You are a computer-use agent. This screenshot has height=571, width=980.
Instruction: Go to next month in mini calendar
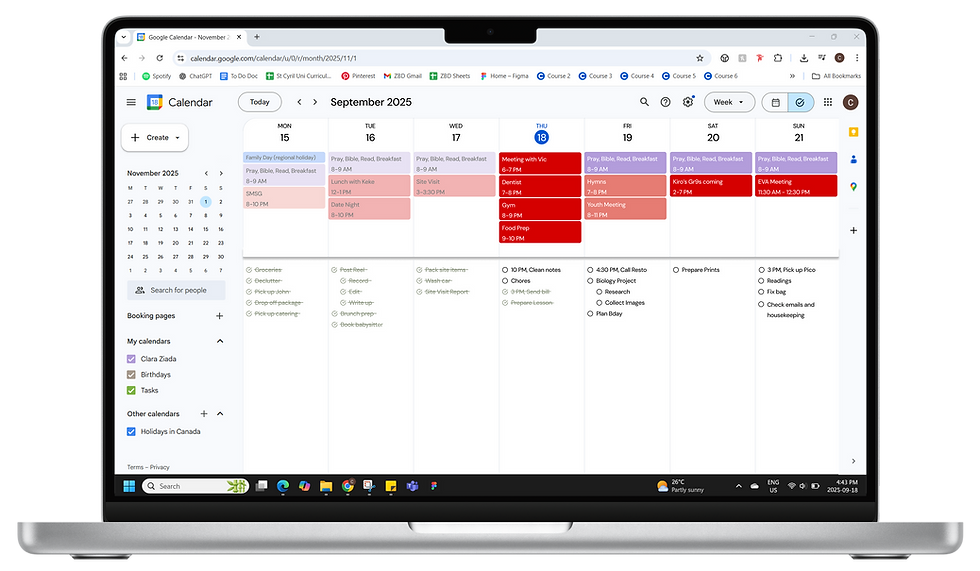tap(221, 173)
